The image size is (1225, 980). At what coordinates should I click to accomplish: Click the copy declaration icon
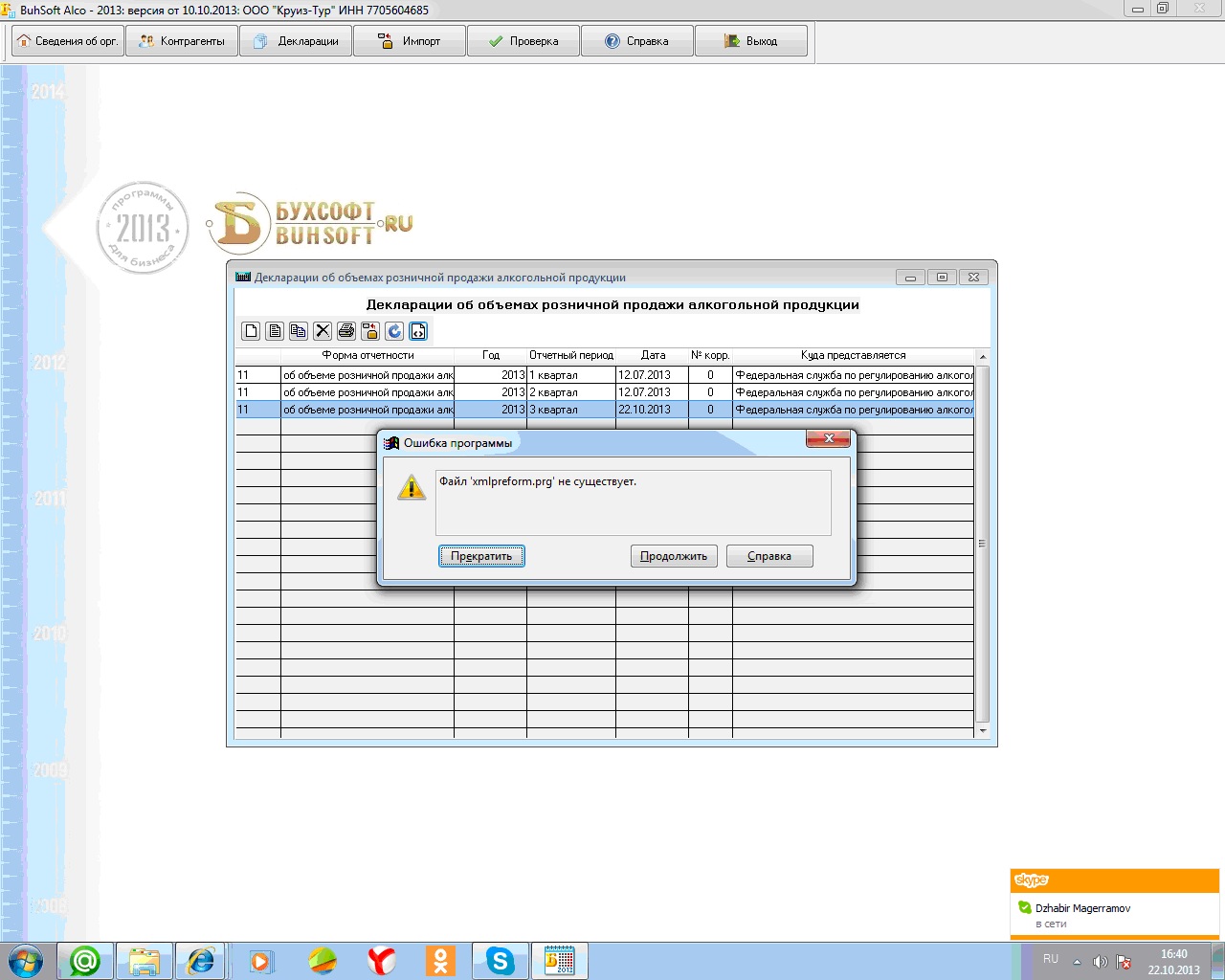coord(299,331)
